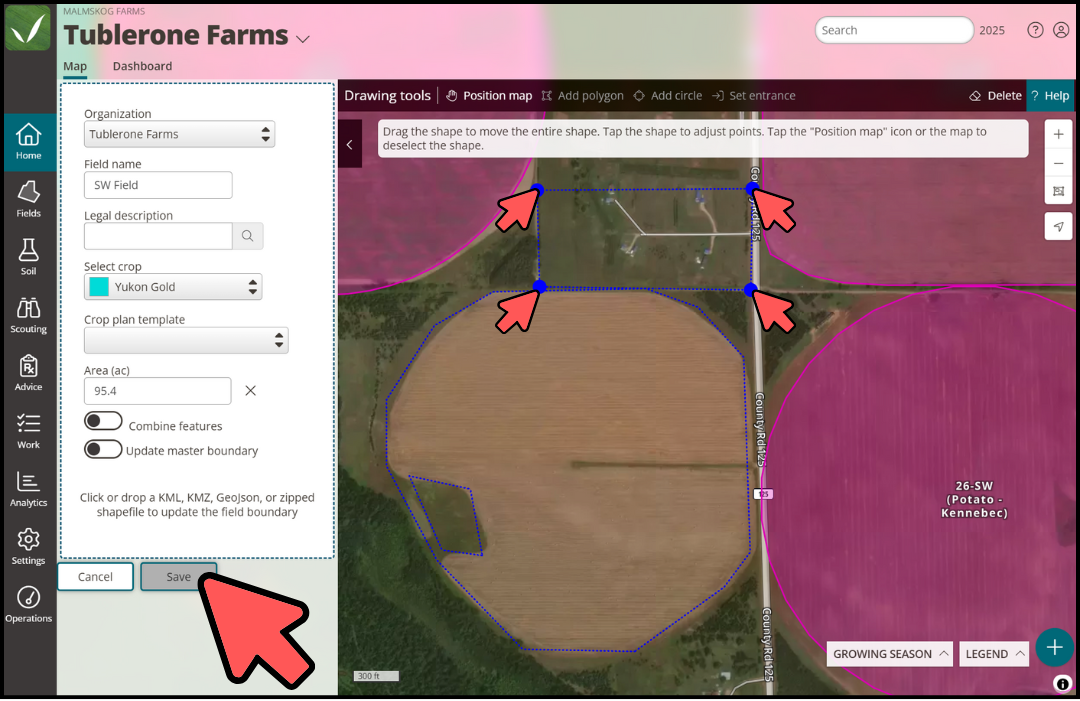Open Scouting in the sidebar
1080x701 pixels.
[x=28, y=315]
